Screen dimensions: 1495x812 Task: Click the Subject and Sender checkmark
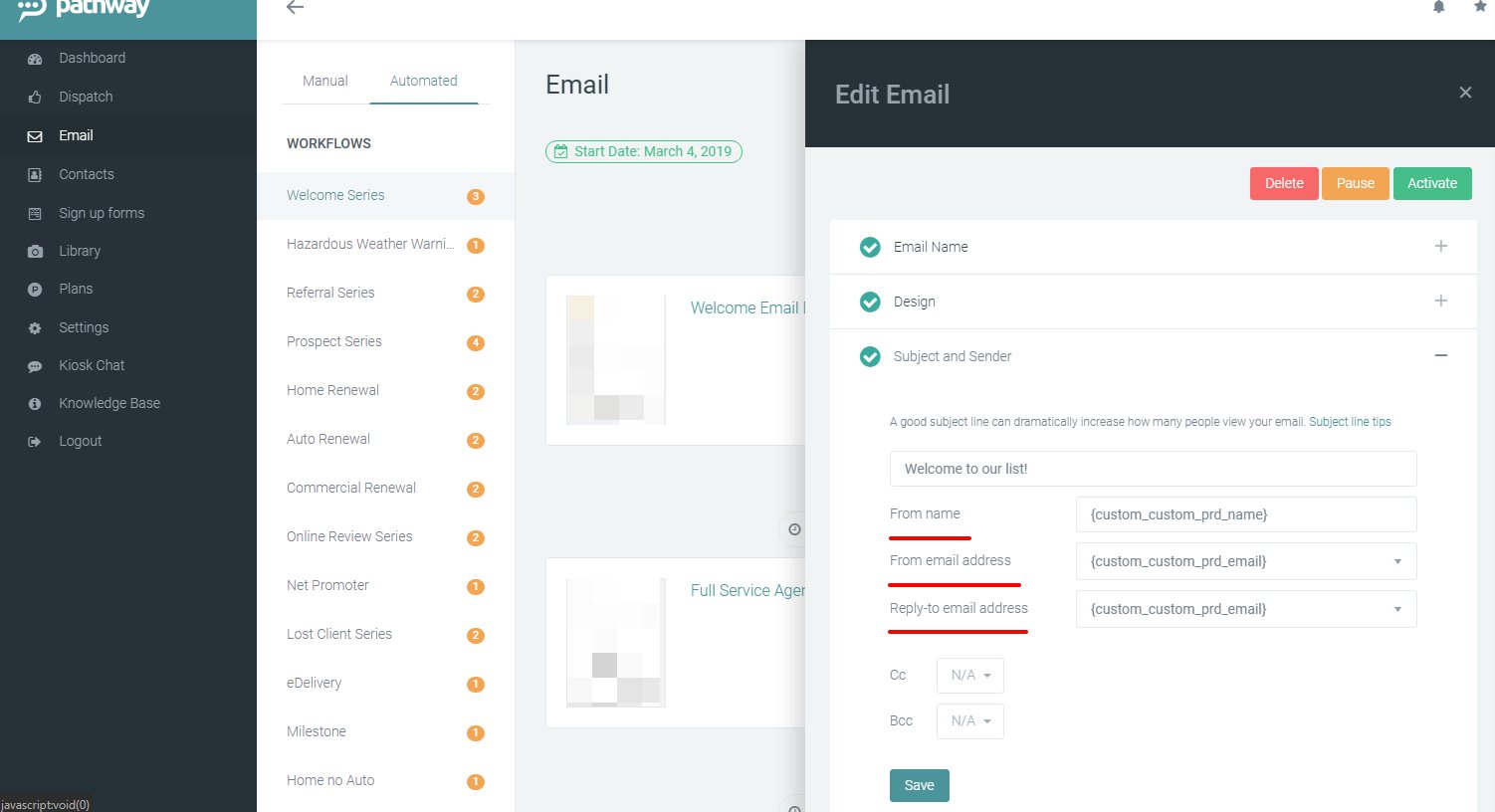(x=870, y=356)
